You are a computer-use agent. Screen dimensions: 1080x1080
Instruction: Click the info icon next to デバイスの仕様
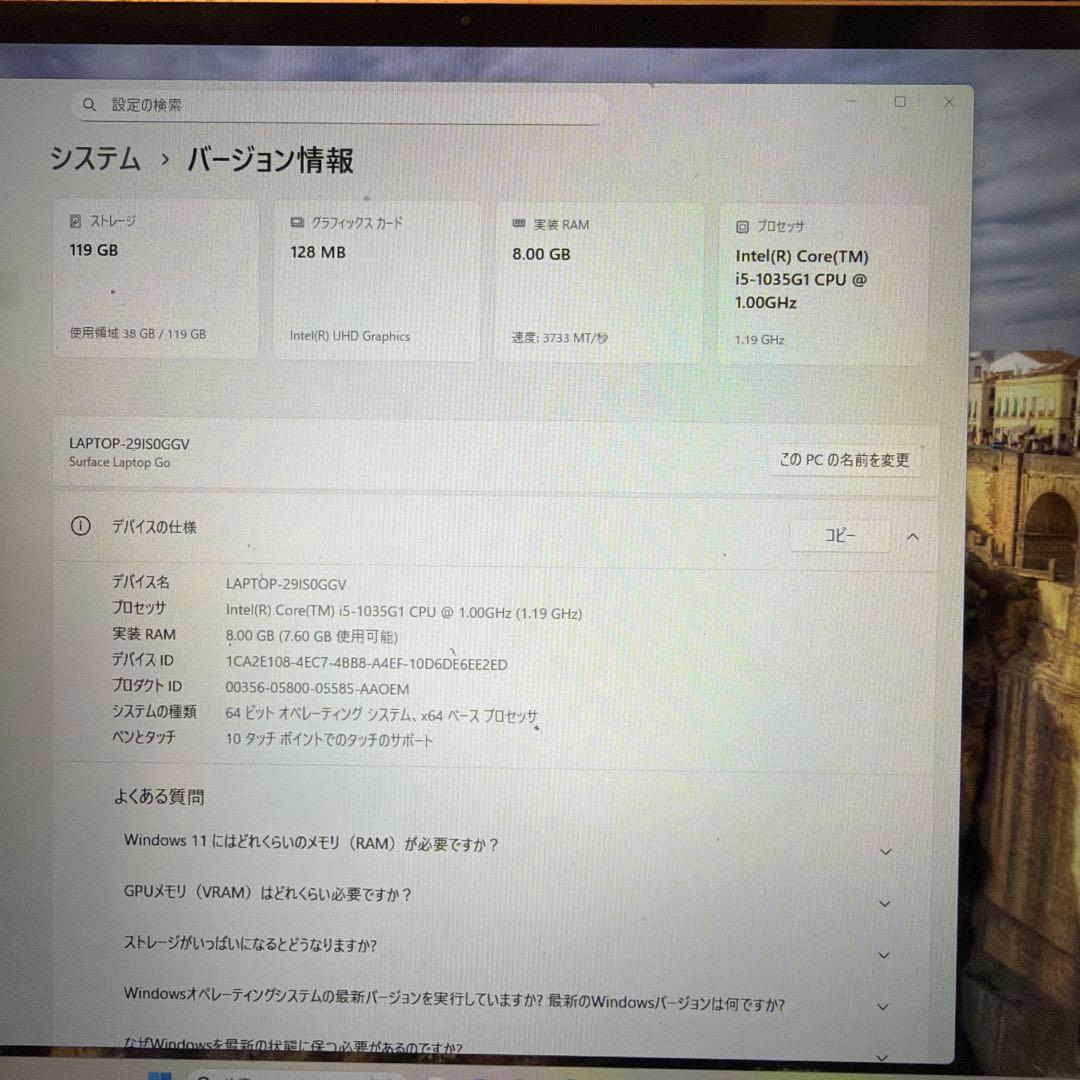[x=80, y=526]
